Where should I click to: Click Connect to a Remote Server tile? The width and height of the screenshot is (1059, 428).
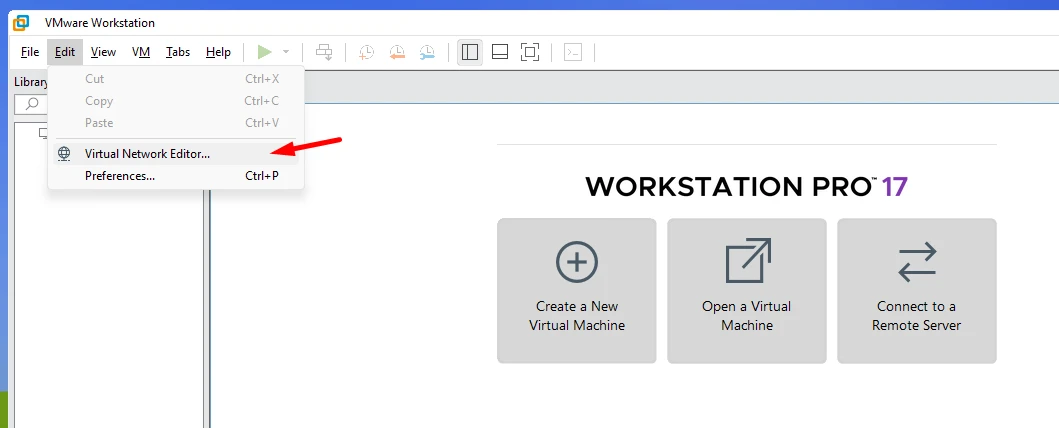click(916, 291)
